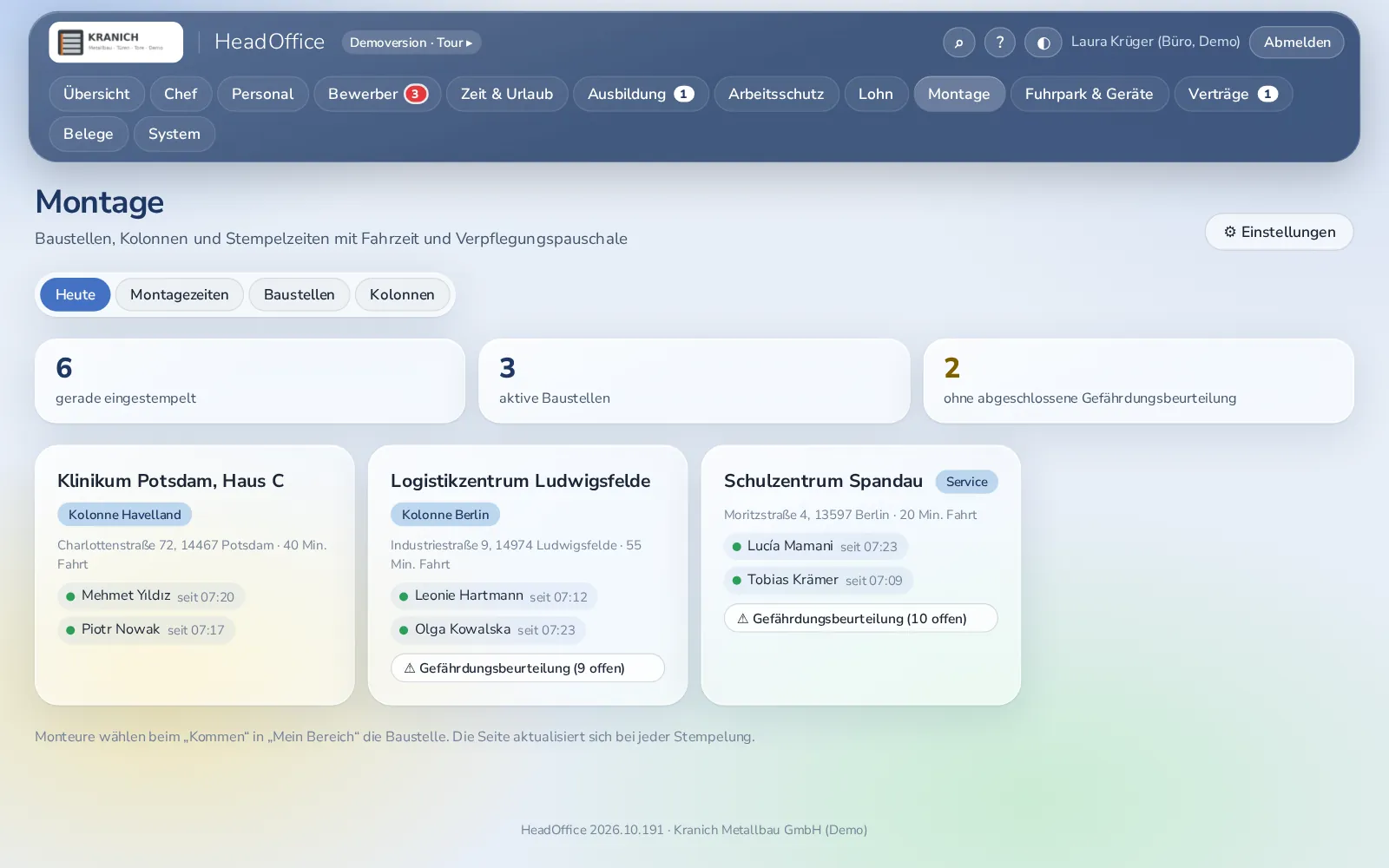Open the help question mark icon
This screenshot has height=868, width=1389.
pyautogui.click(x=999, y=42)
